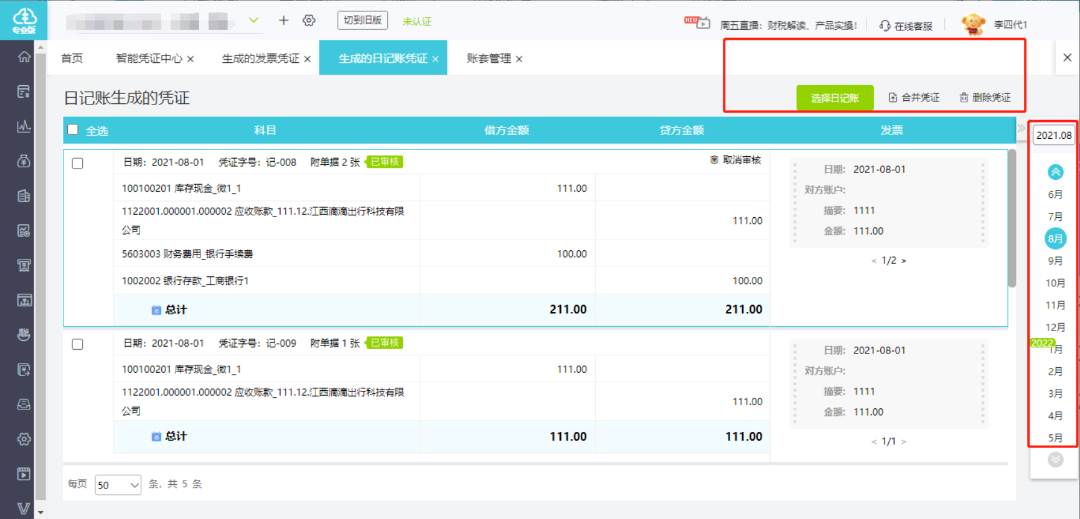This screenshot has width=1080, height=519.
Task: Open the settings gear in left sidebar
Action: (24, 438)
